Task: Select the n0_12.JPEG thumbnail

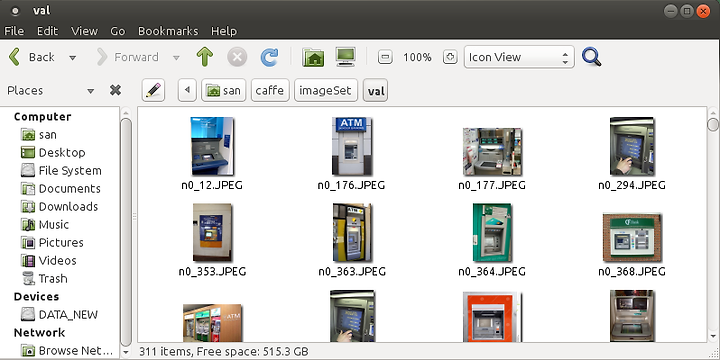Action: [212, 146]
